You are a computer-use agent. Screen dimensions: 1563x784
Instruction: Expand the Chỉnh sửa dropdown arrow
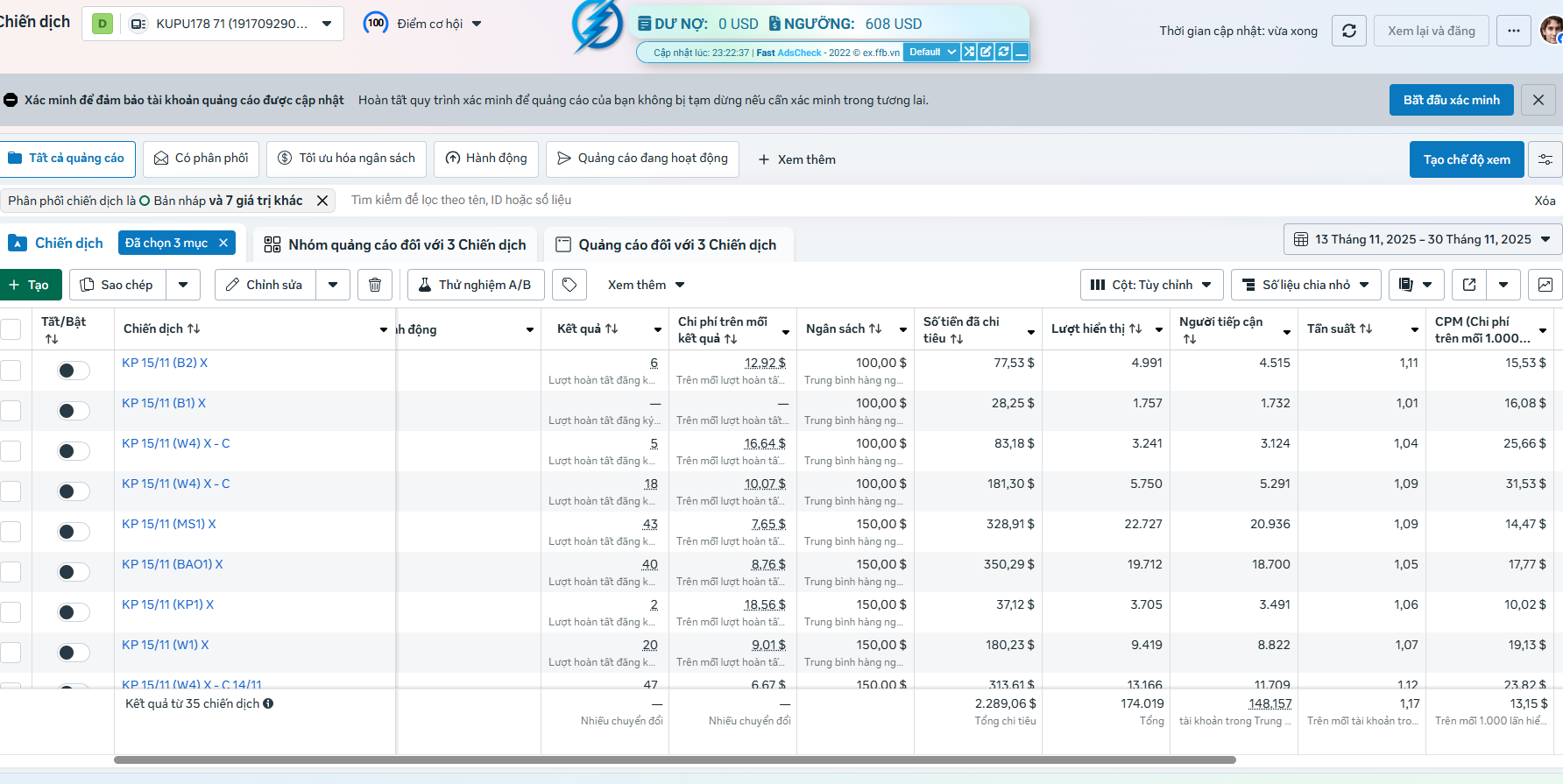tap(333, 285)
